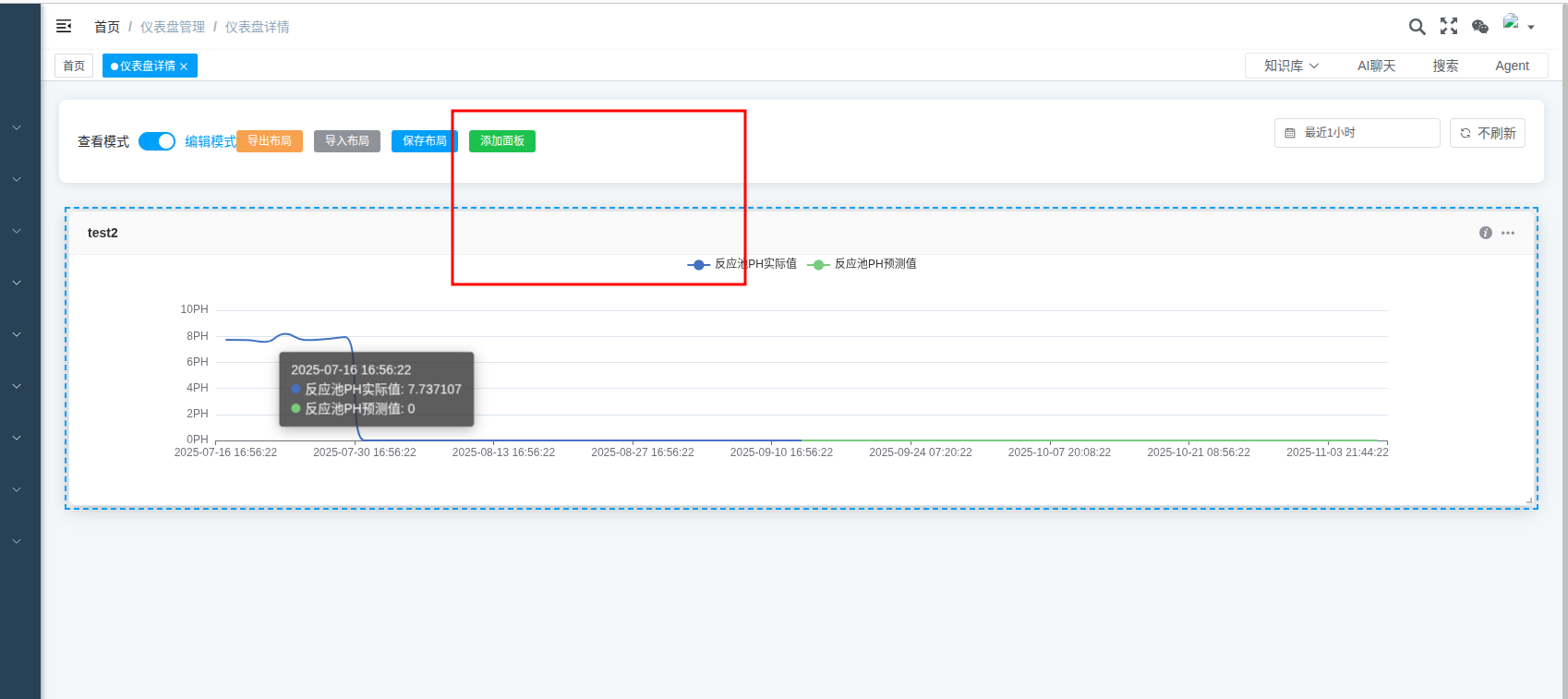
Task: Open the test2 panel more options ellipsis
Action: tap(1508, 233)
